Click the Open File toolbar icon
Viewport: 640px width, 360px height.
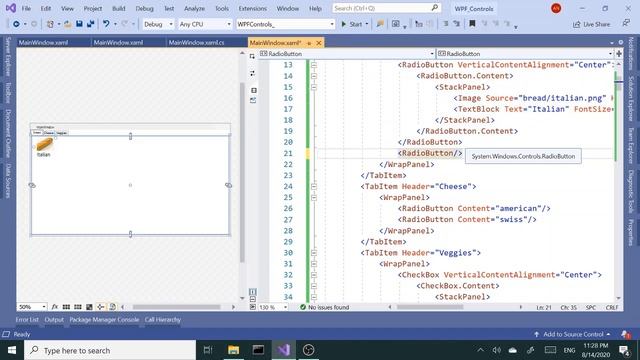coord(68,24)
